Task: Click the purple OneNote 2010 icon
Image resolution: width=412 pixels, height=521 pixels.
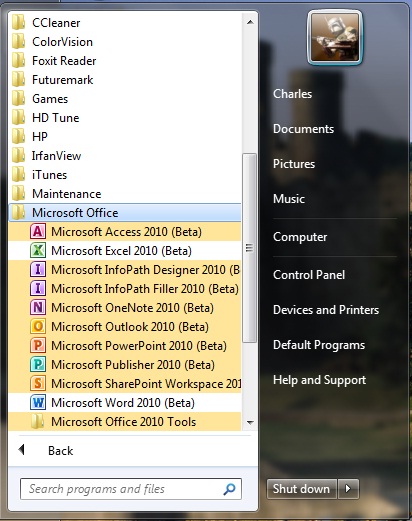Action: [38, 307]
